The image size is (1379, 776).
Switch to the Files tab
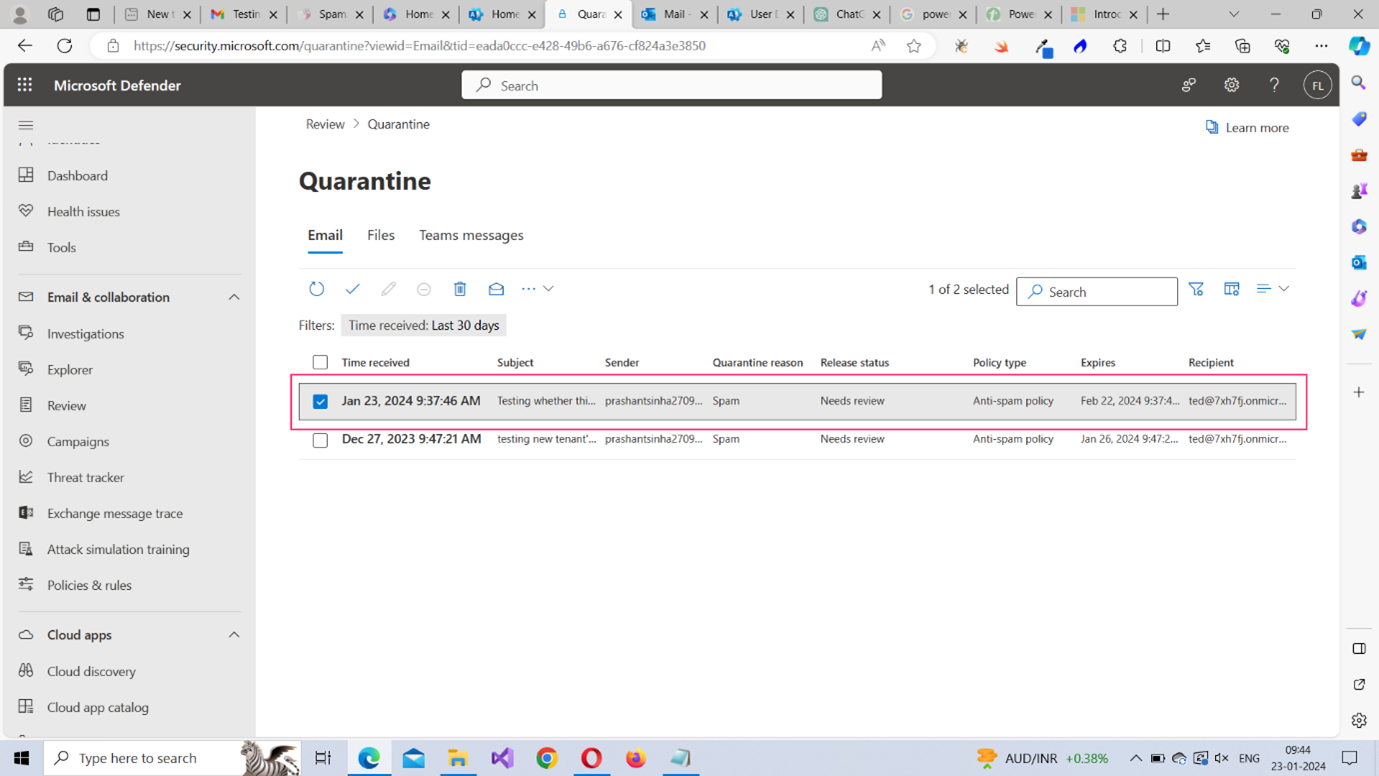coord(380,235)
